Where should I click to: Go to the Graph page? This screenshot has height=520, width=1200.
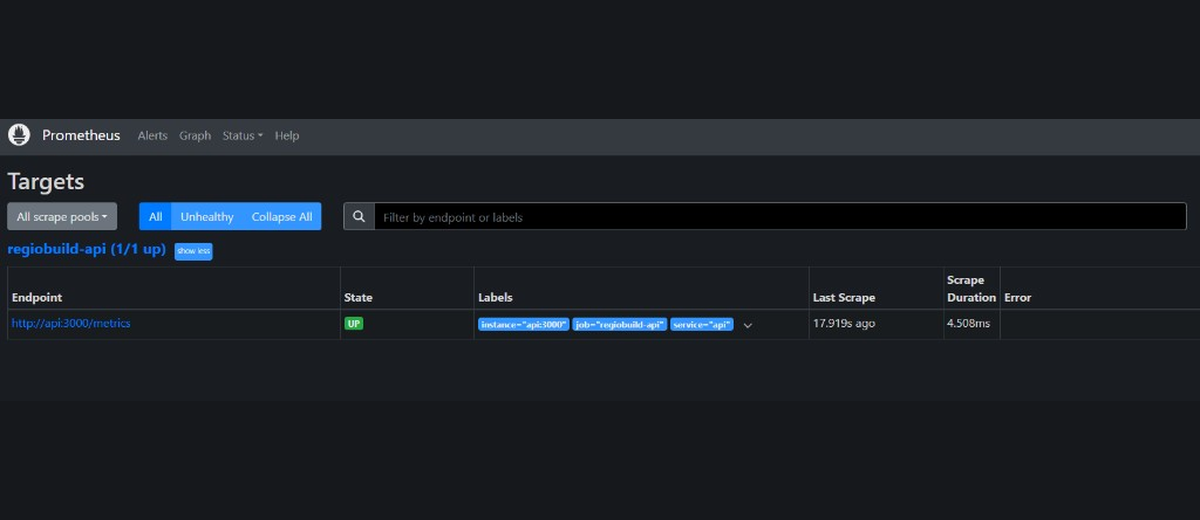tap(195, 136)
